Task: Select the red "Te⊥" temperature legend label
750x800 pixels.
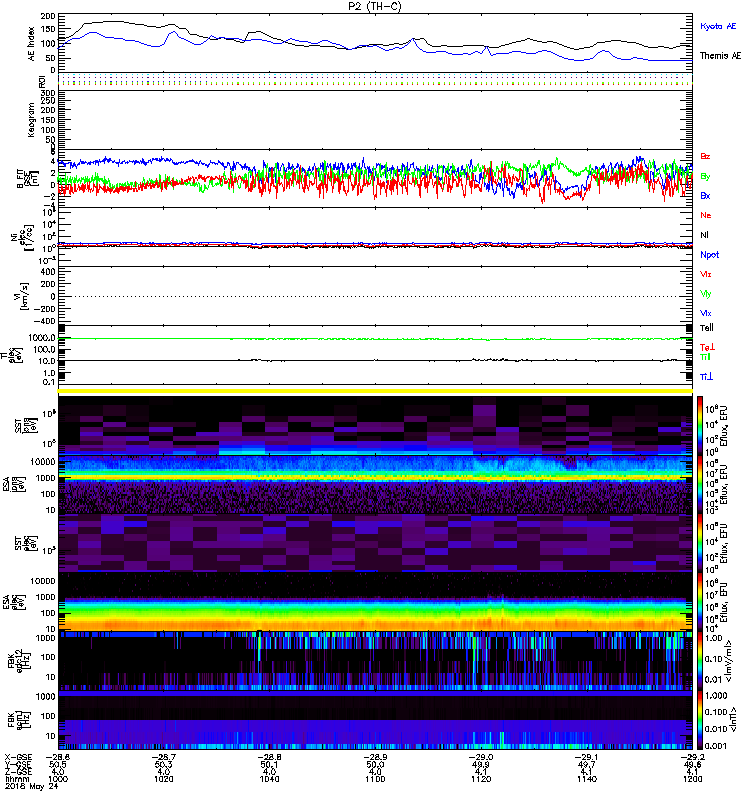Action: click(x=707, y=347)
